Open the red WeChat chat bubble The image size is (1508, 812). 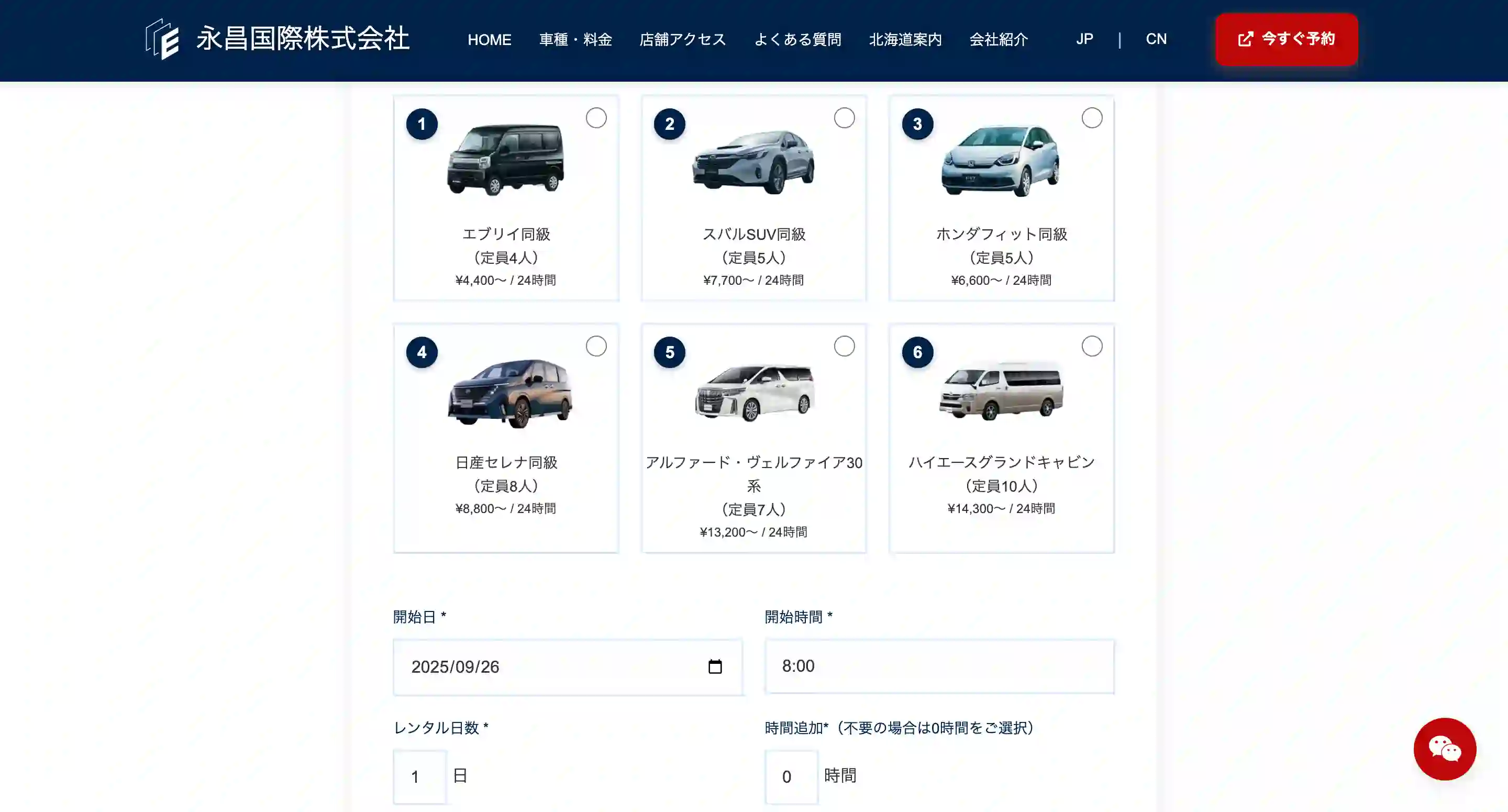(x=1444, y=749)
